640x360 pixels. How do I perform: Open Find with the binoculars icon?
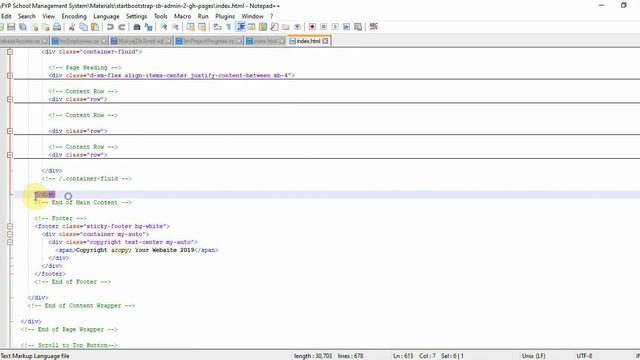pos(137,27)
